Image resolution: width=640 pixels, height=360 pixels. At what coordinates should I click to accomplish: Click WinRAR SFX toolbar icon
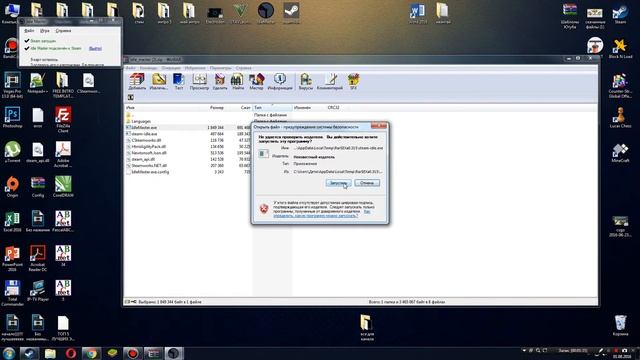tap(353, 82)
